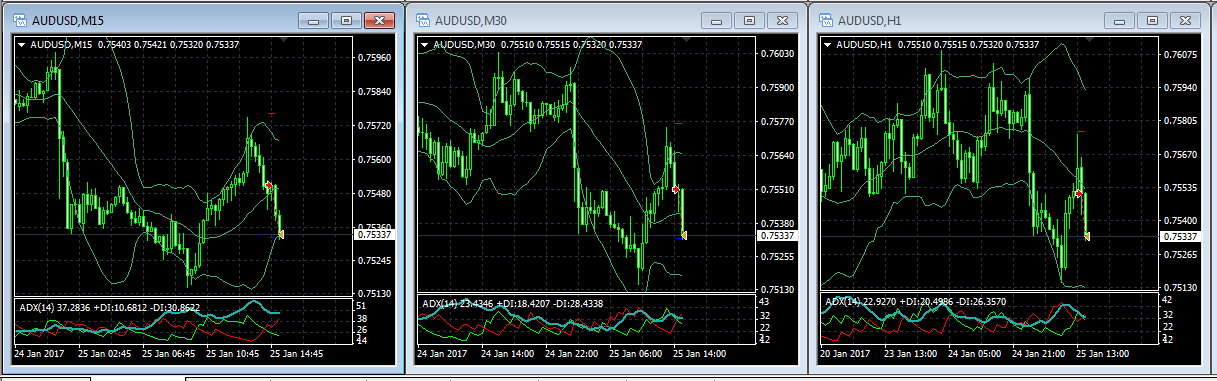Open the M15 chart's triangle dropdown menu
This screenshot has width=1217, height=381.
pyautogui.click(x=22, y=44)
